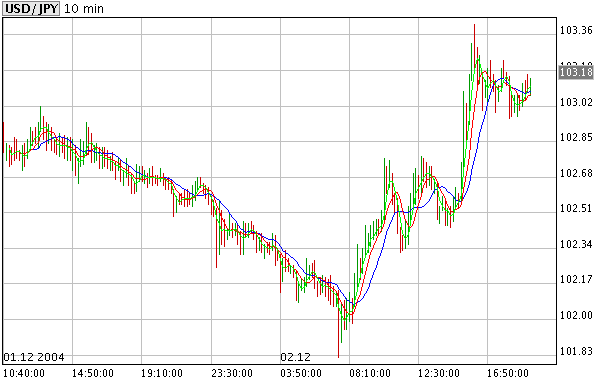
Task: Select the 102.17 price axis label
Action: click(576, 279)
